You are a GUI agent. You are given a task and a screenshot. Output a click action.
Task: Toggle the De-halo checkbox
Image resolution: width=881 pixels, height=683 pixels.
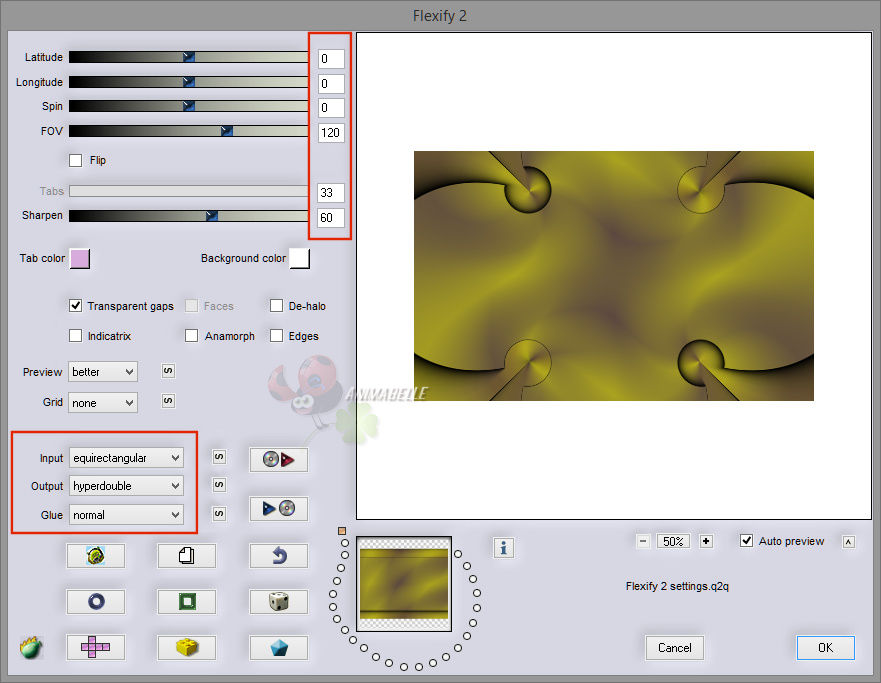coord(276,306)
